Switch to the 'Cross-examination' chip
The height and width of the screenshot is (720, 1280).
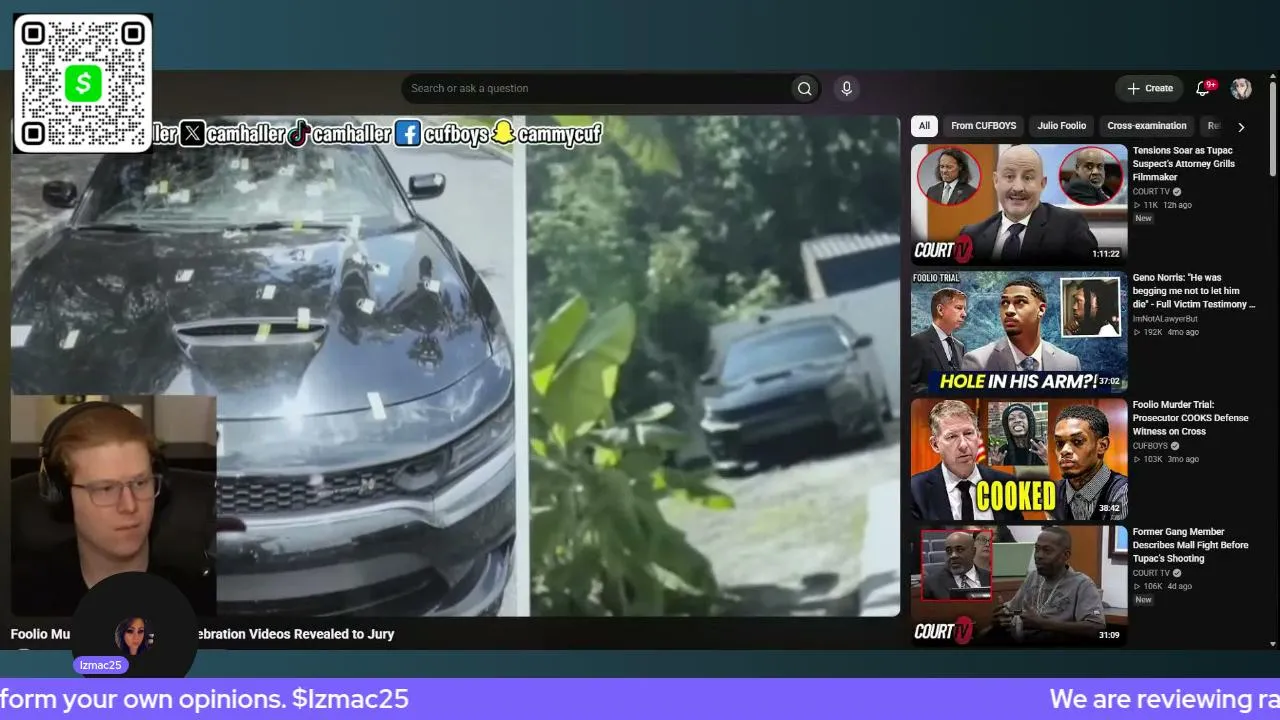tap(1146, 126)
